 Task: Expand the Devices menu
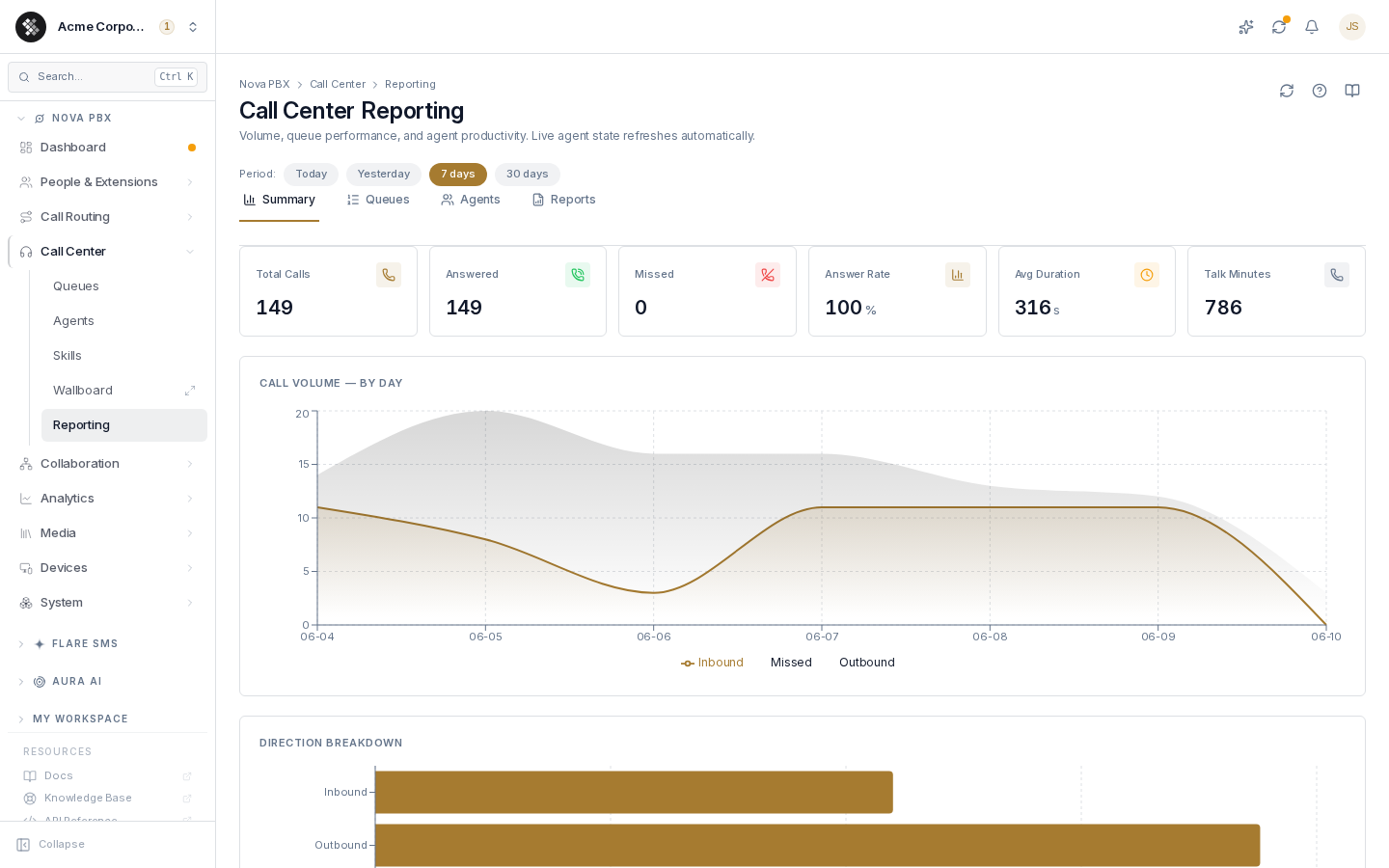(x=107, y=568)
